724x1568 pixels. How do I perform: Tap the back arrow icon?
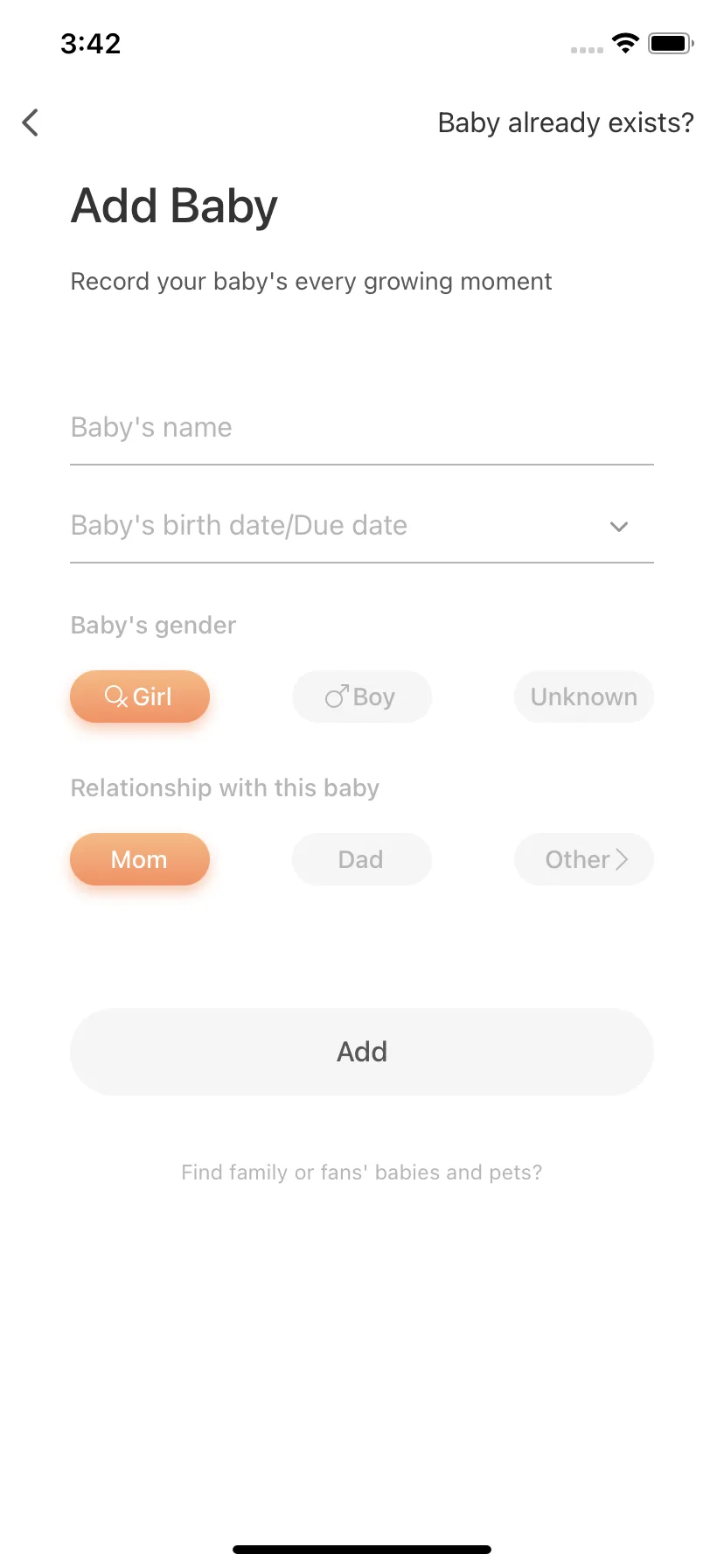[x=31, y=122]
